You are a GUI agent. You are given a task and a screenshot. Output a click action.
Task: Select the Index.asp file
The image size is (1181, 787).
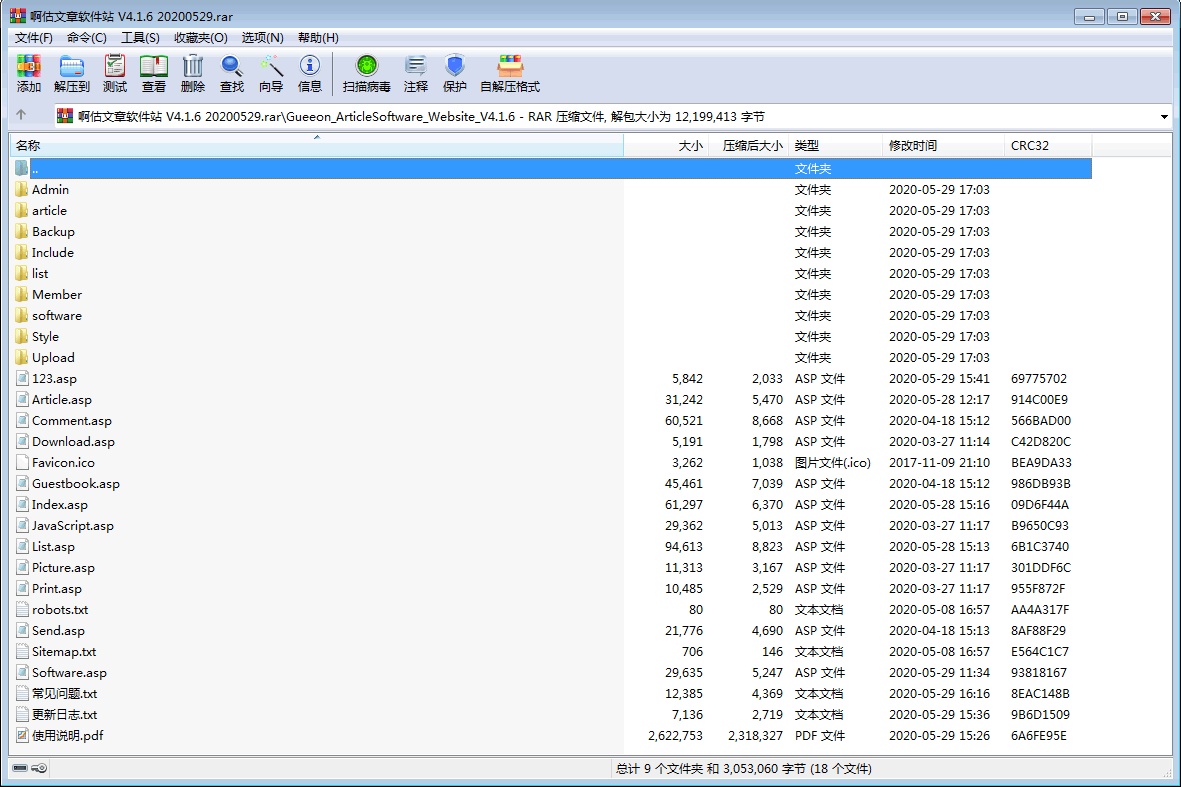(x=59, y=505)
